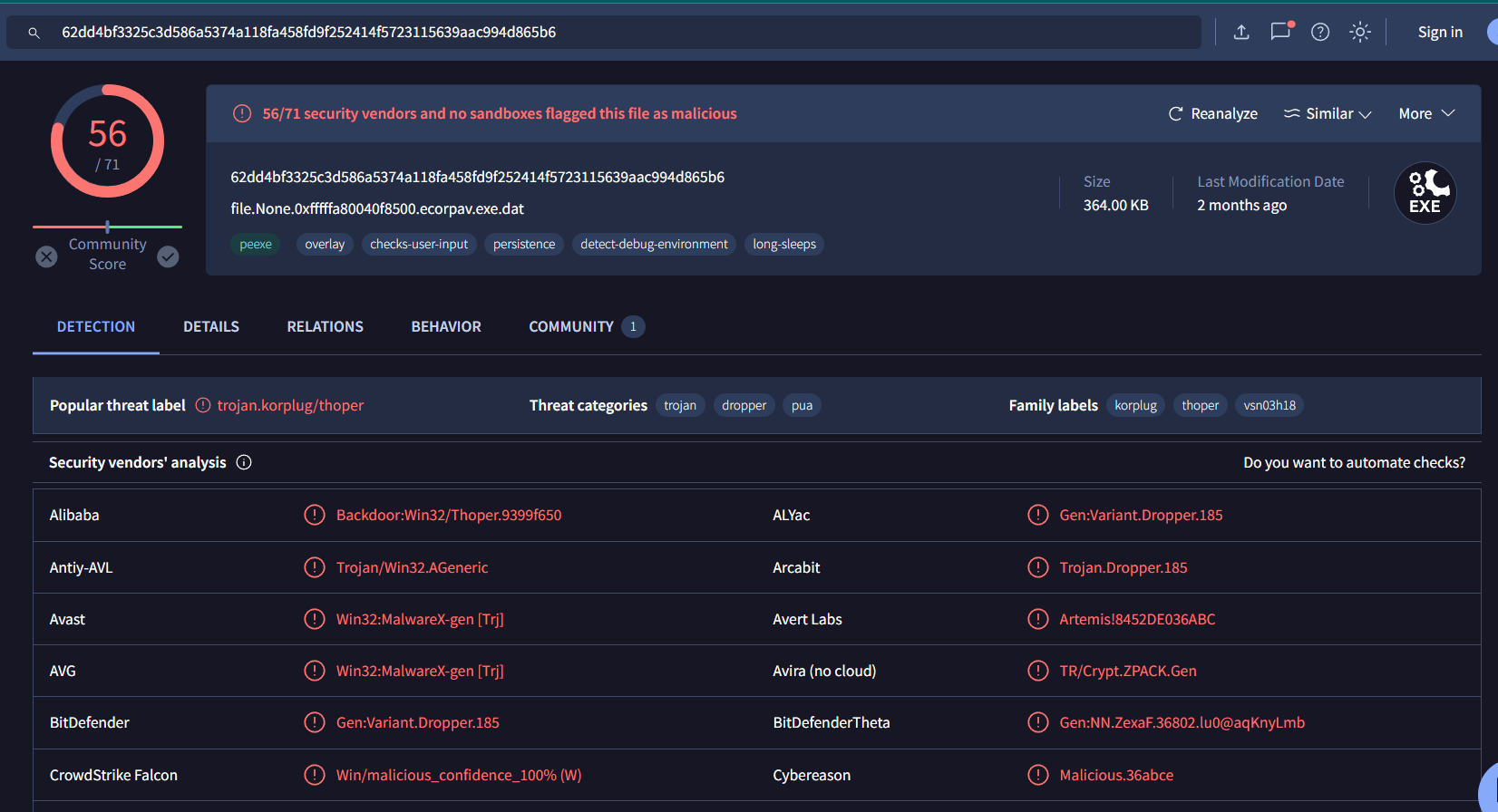The image size is (1498, 812).
Task: Expand the Similar dropdown
Action: click(1328, 113)
